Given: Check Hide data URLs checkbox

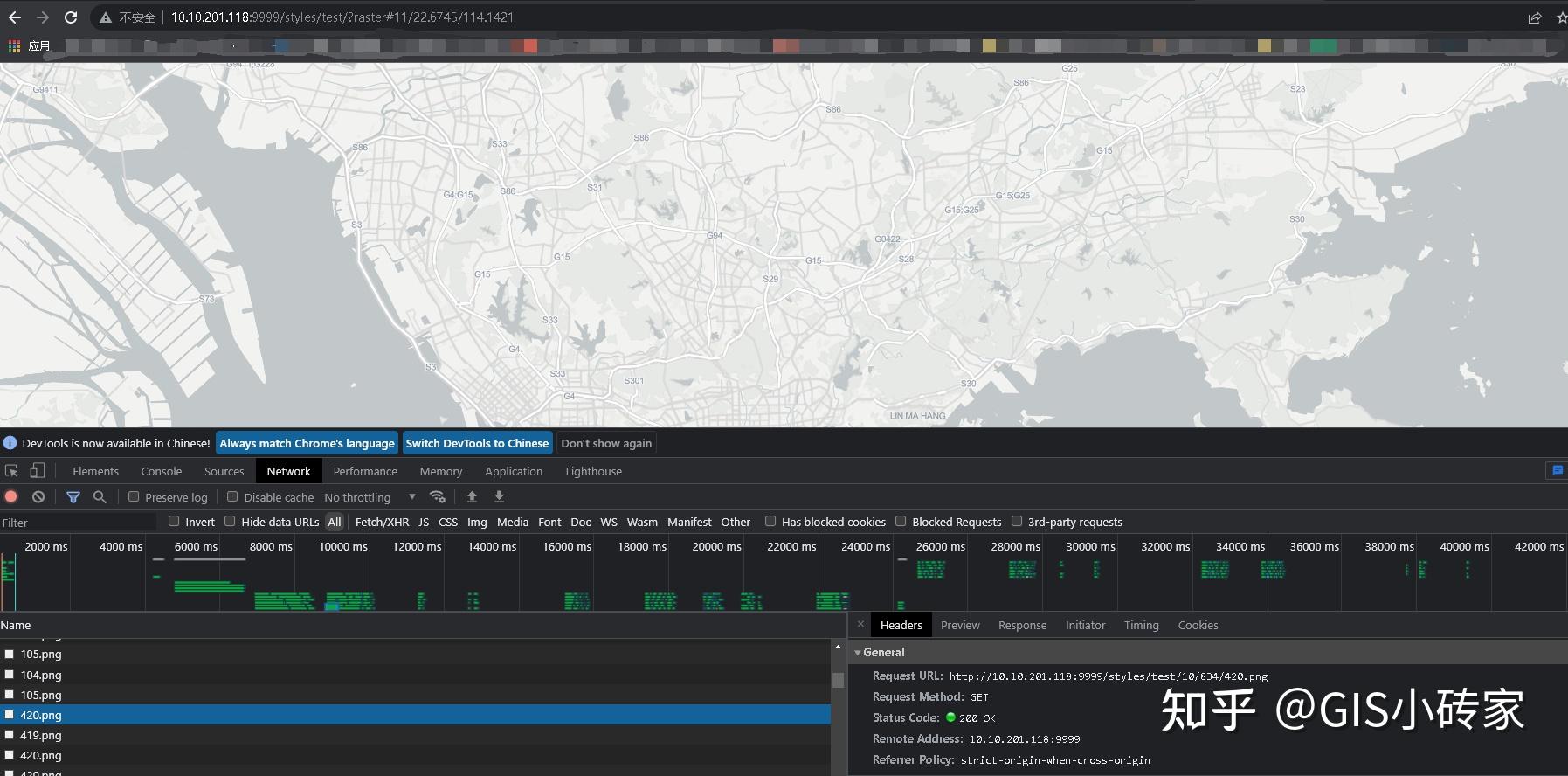Looking at the screenshot, I should pyautogui.click(x=230, y=522).
